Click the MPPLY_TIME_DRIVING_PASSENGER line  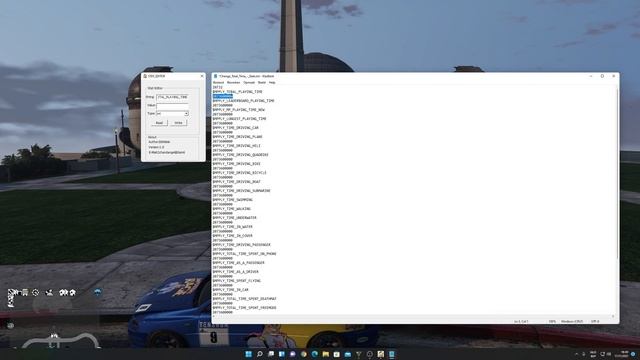[x=242, y=245]
